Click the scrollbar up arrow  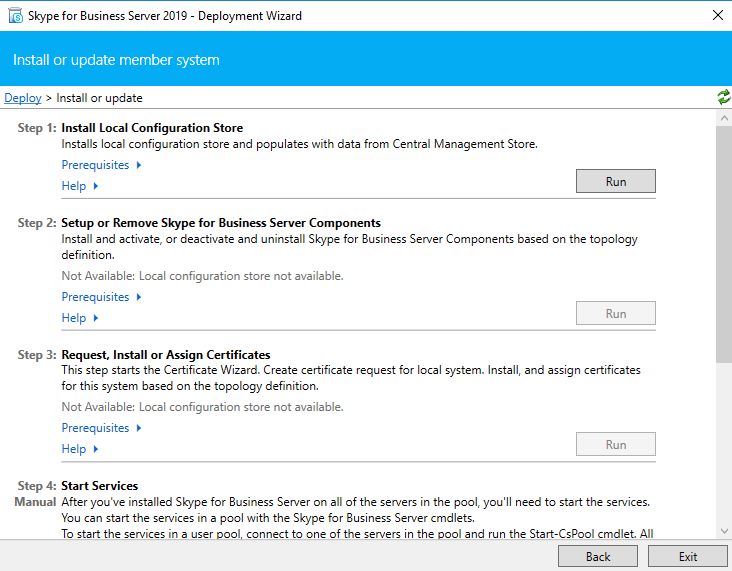[x=724, y=118]
